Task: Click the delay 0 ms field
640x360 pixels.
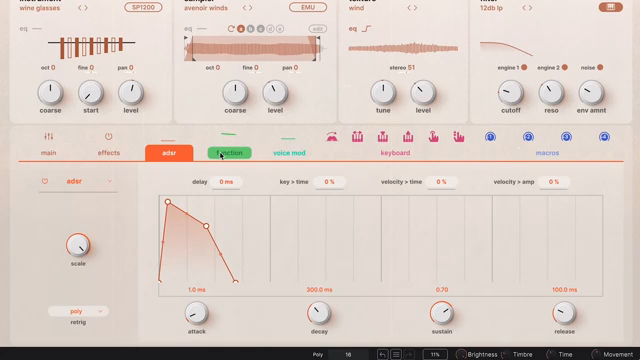Action: tap(226, 182)
